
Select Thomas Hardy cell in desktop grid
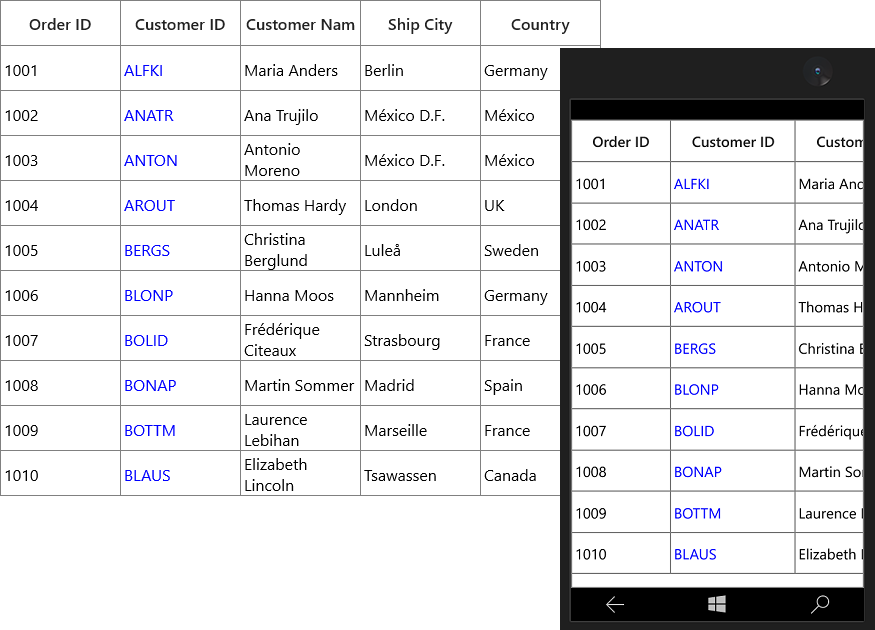[x=300, y=205]
